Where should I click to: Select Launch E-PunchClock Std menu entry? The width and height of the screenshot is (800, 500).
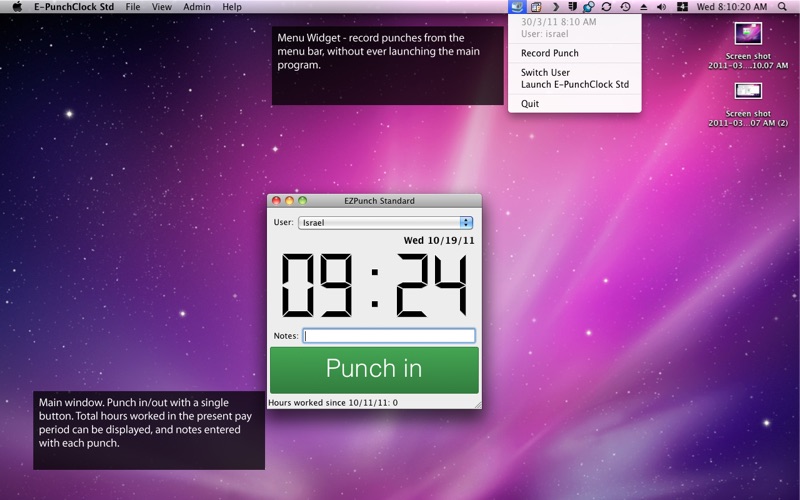(x=574, y=85)
